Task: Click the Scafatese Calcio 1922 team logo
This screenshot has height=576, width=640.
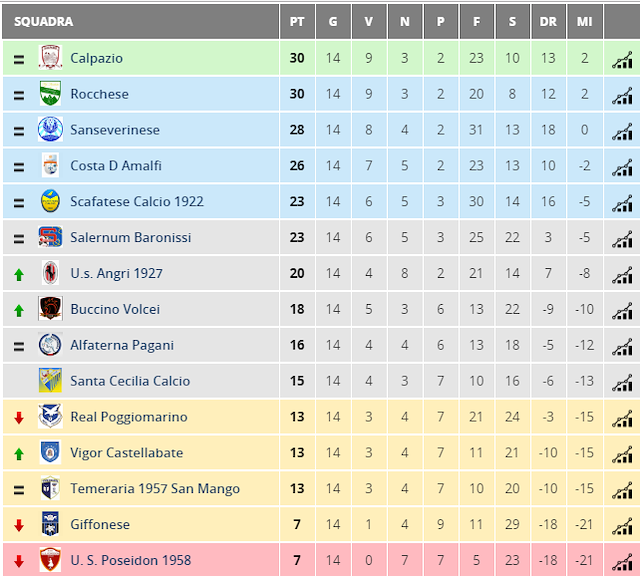Action: coord(50,201)
